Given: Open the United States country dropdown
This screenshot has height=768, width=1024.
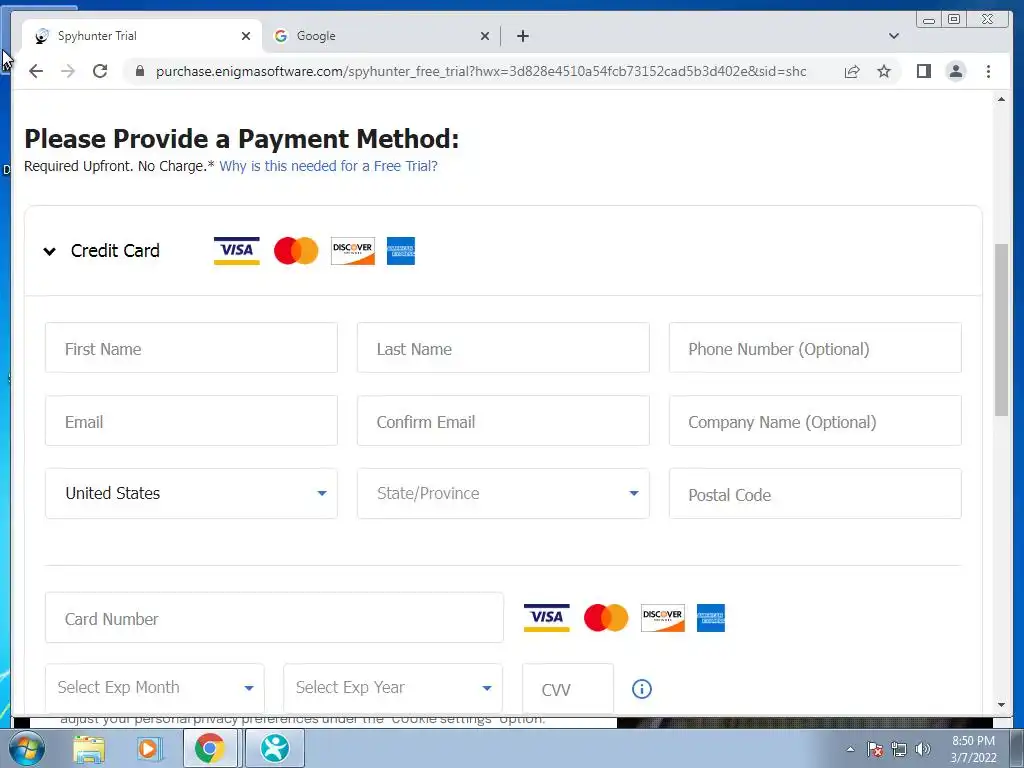Looking at the screenshot, I should (191, 494).
